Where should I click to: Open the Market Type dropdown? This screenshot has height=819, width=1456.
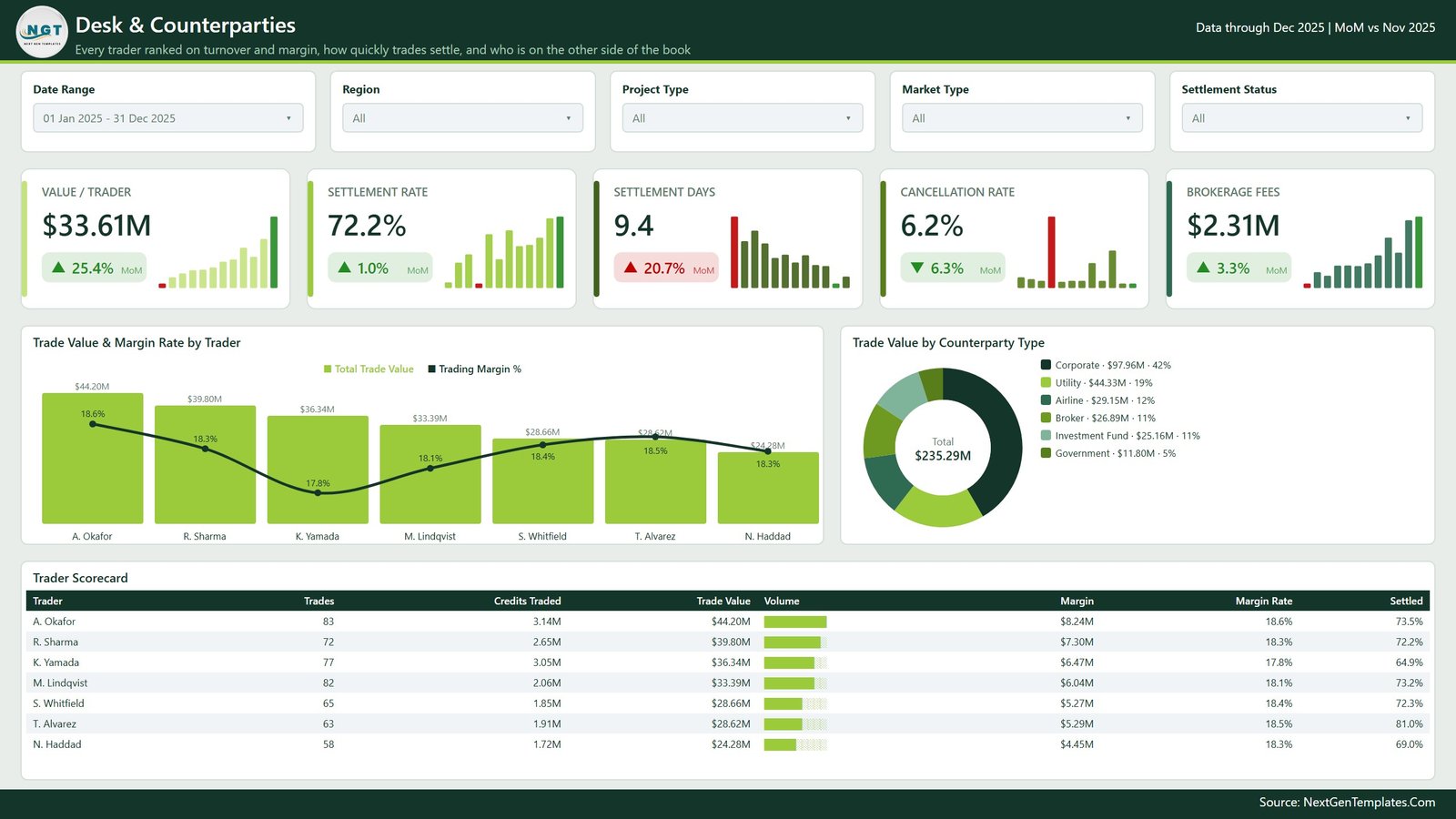[1022, 118]
